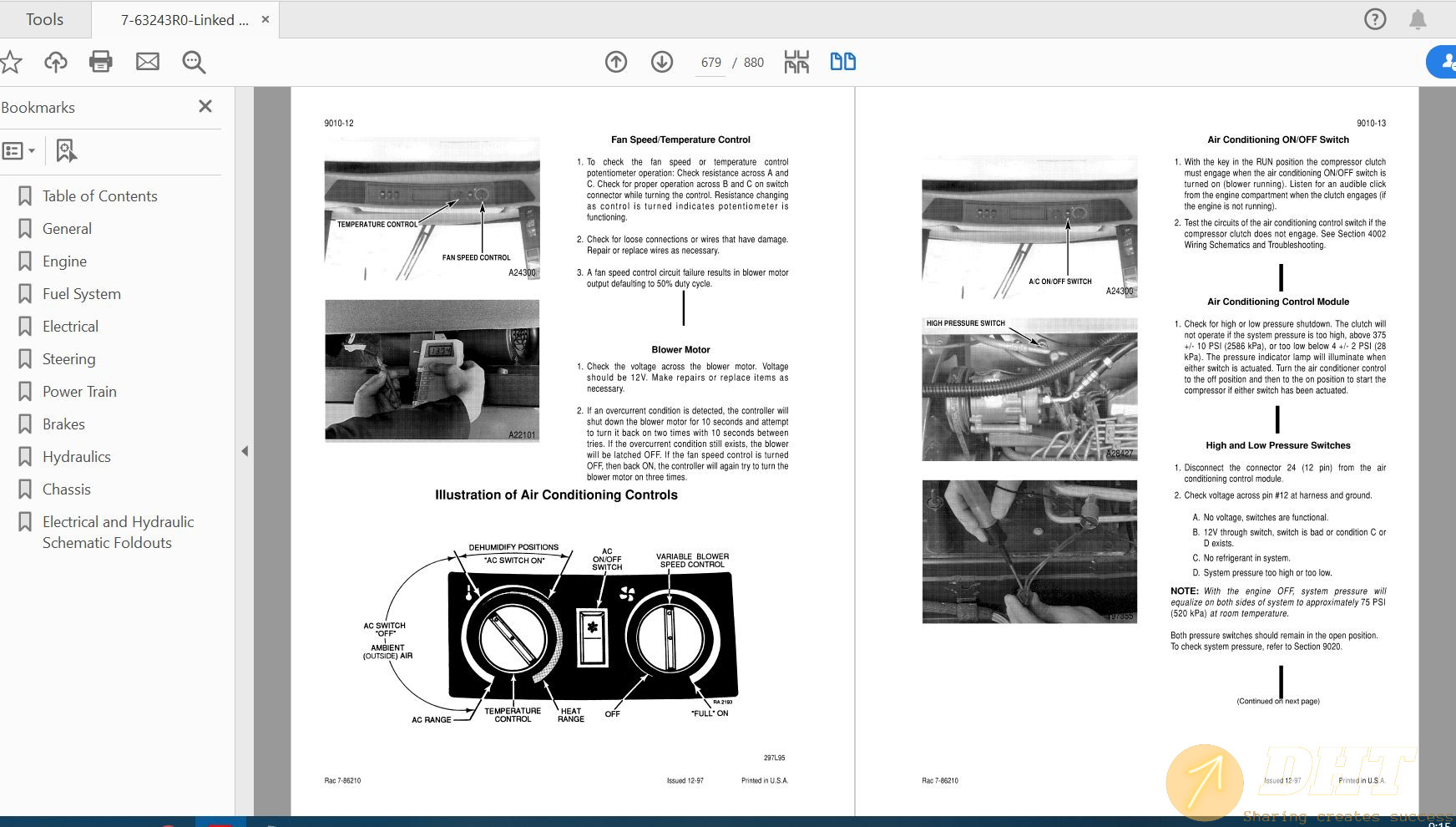Click the cloud upload icon
Viewport: 1456px width, 827px height.
(x=56, y=62)
